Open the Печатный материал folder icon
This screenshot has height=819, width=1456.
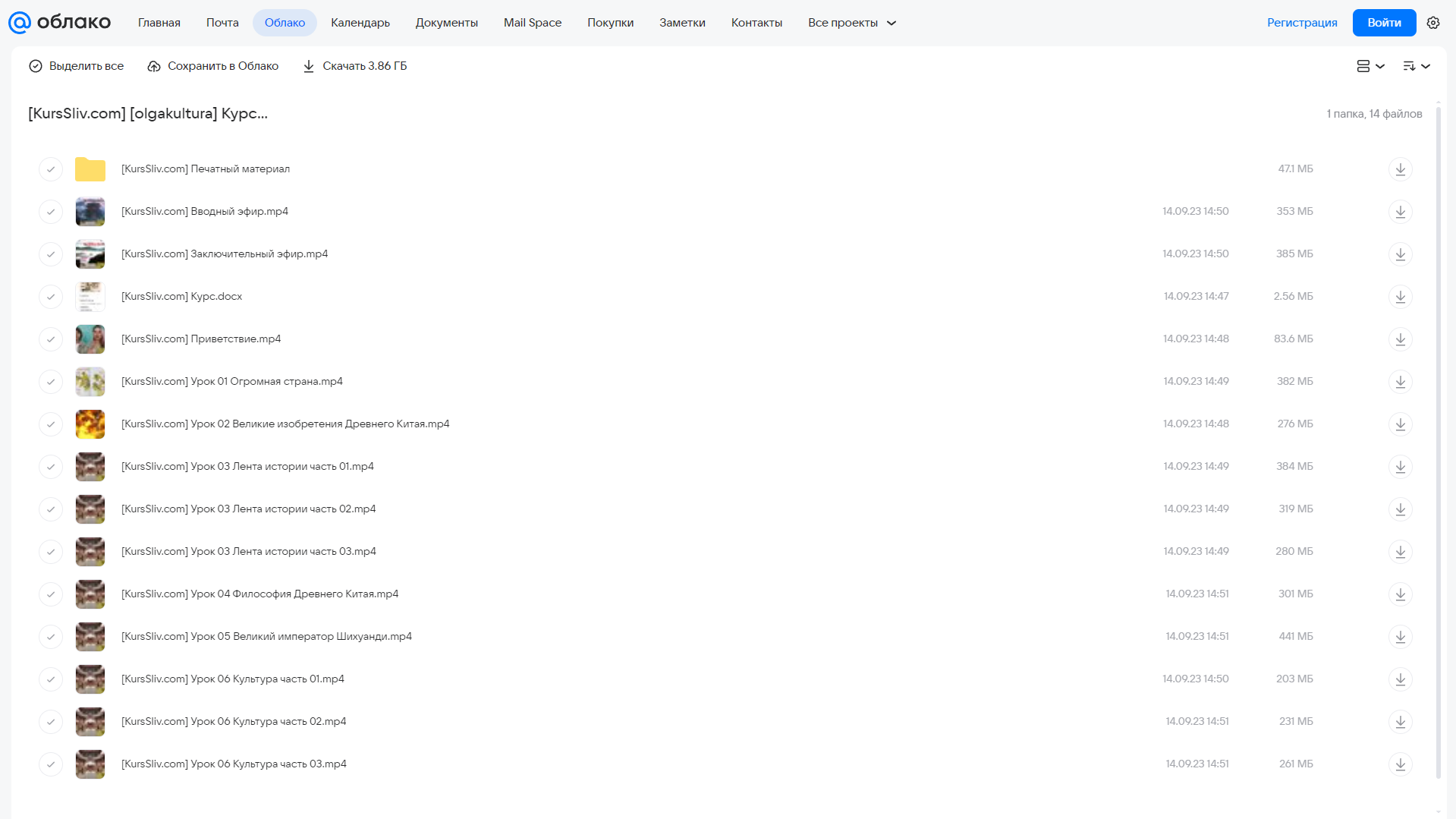pyautogui.click(x=90, y=169)
